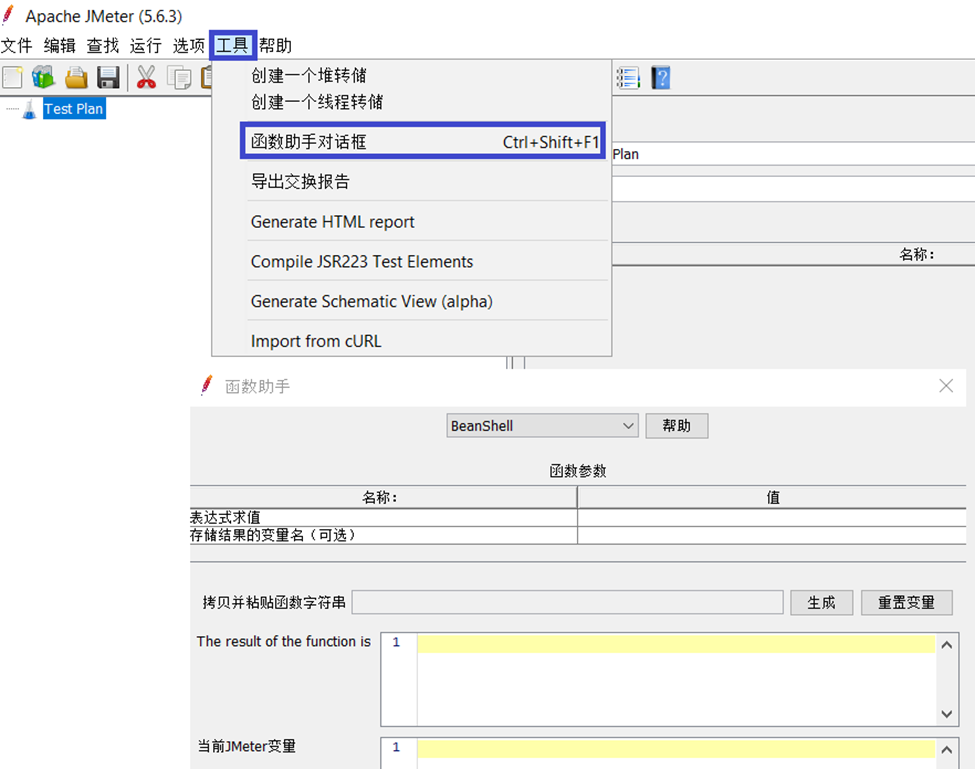Open the 文件 menu
This screenshot has height=769, width=975.
pos(17,45)
